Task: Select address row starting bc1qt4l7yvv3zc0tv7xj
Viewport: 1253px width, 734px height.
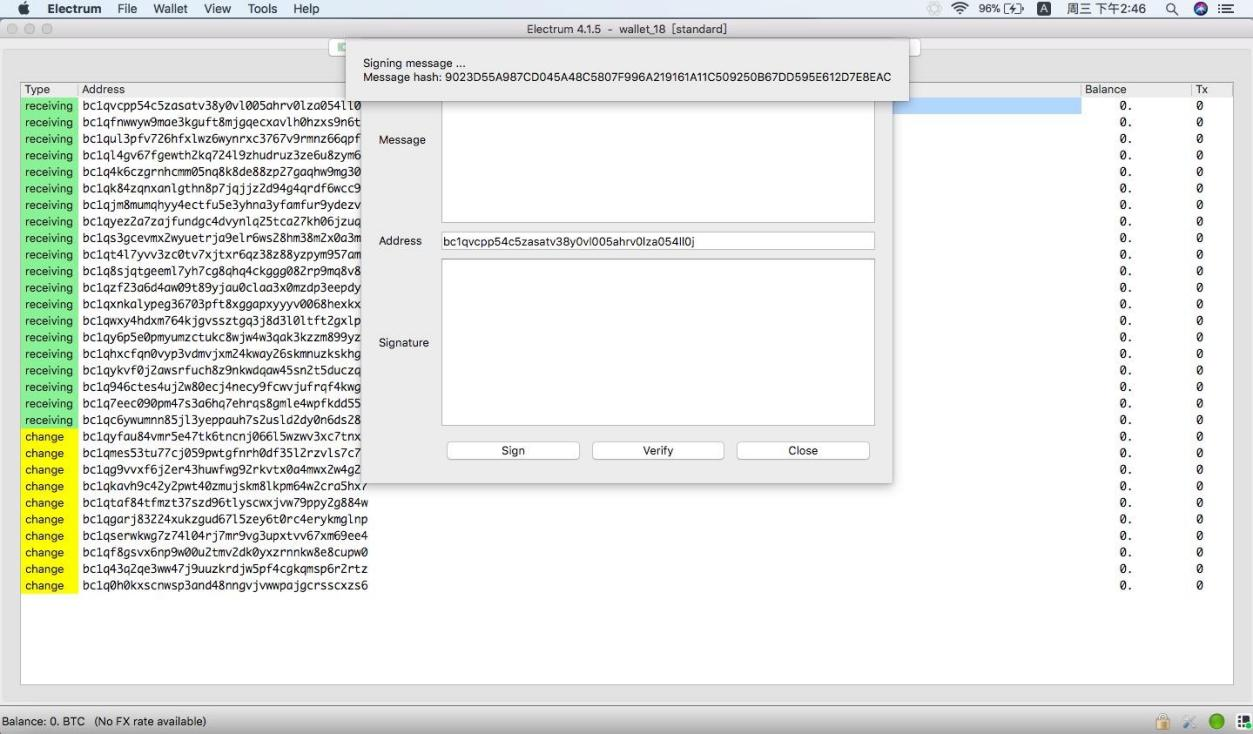Action: coord(221,254)
